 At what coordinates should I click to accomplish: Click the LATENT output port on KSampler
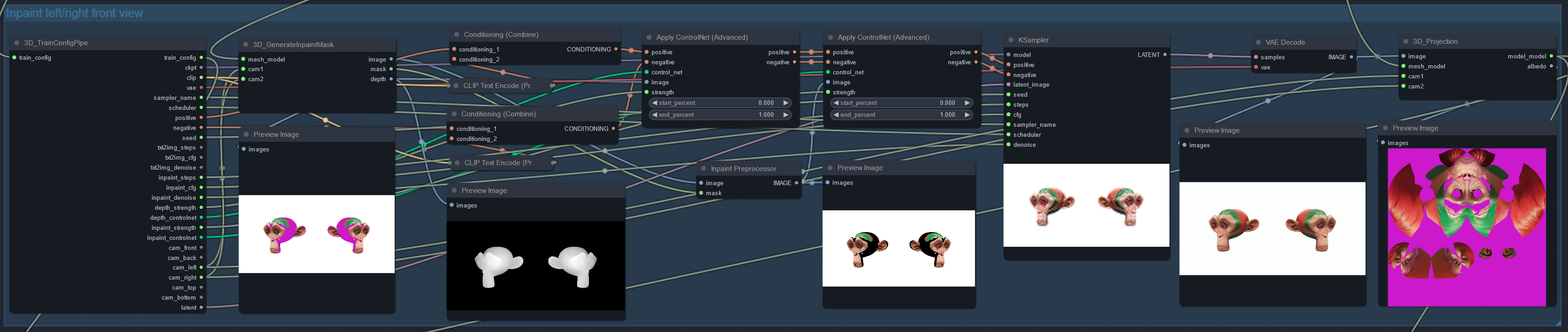tap(1164, 55)
